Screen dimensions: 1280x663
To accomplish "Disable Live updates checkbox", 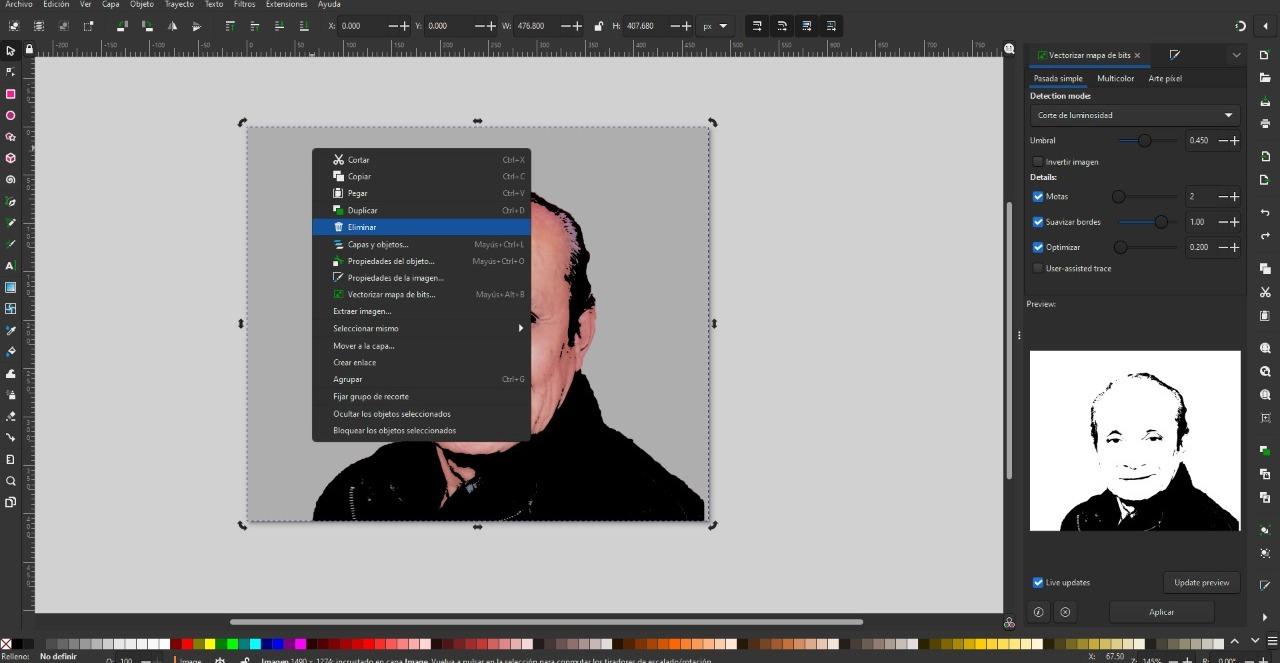I will click(1038, 582).
